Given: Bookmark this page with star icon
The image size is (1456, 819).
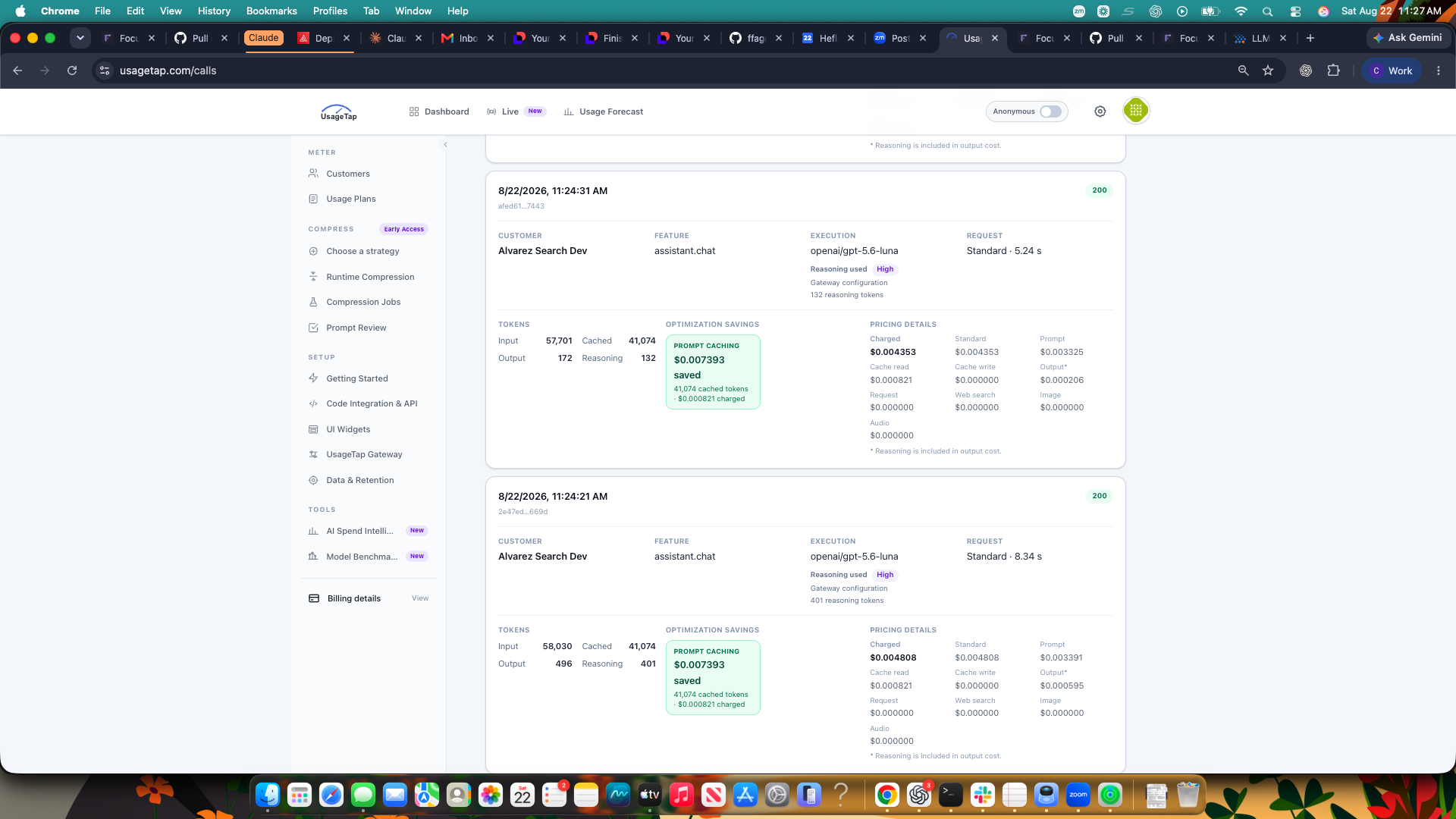Looking at the screenshot, I should click(1267, 71).
